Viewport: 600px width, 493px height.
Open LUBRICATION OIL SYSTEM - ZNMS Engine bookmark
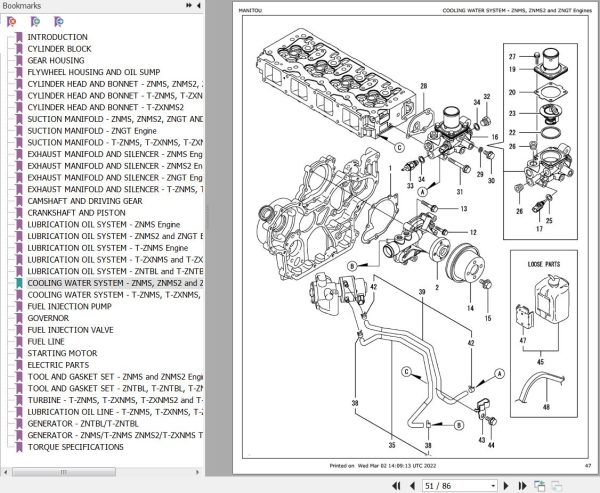(x=104, y=225)
